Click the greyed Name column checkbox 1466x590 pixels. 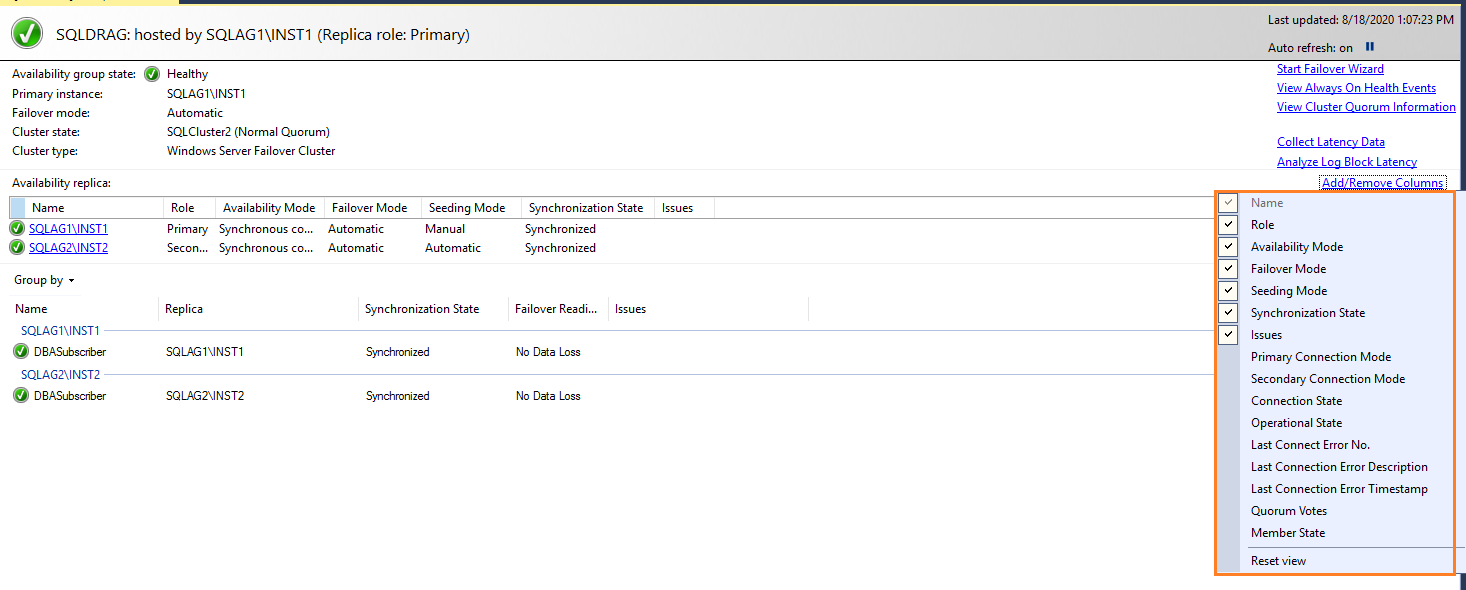click(1228, 203)
